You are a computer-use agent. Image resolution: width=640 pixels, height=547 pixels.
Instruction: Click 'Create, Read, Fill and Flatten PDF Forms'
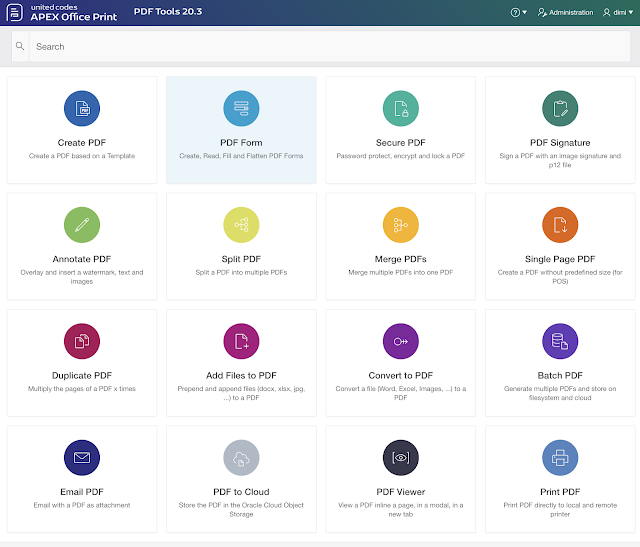(x=241, y=156)
